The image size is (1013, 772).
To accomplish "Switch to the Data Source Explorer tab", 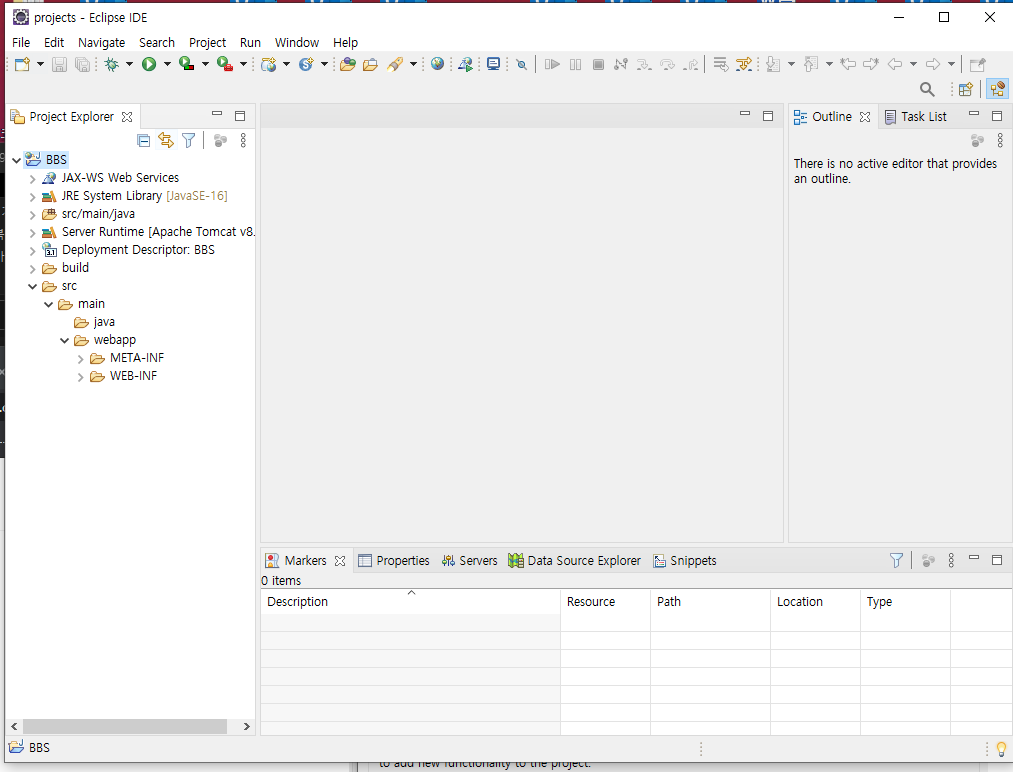I will pos(574,561).
